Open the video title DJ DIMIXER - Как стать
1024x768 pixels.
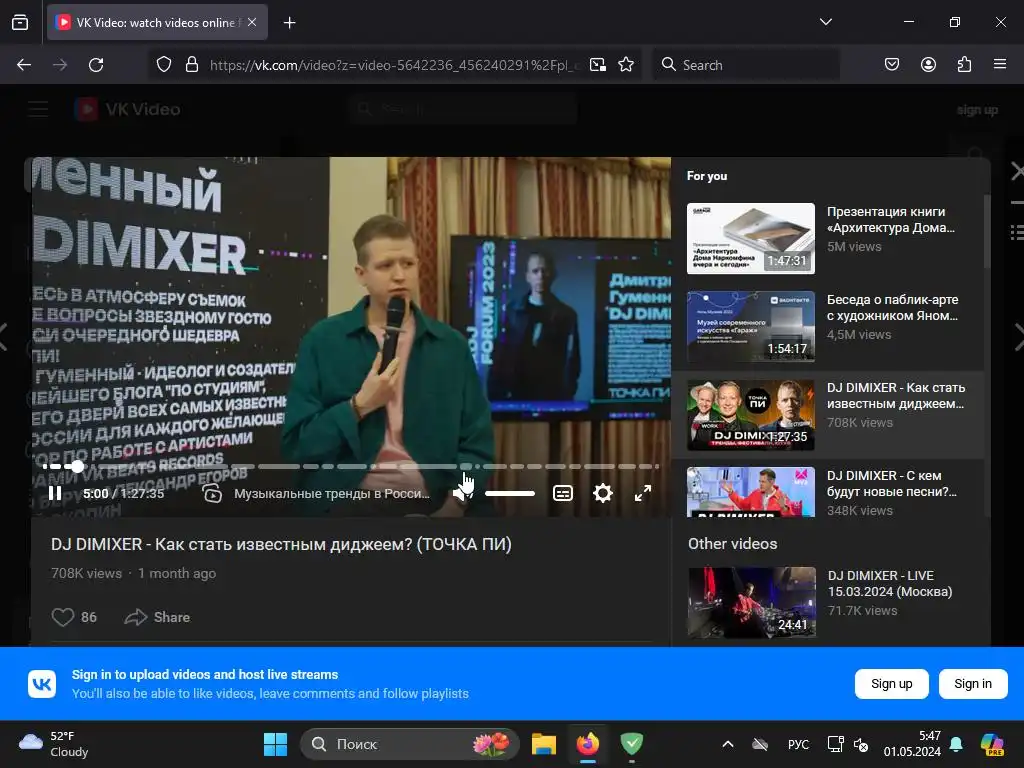click(281, 544)
